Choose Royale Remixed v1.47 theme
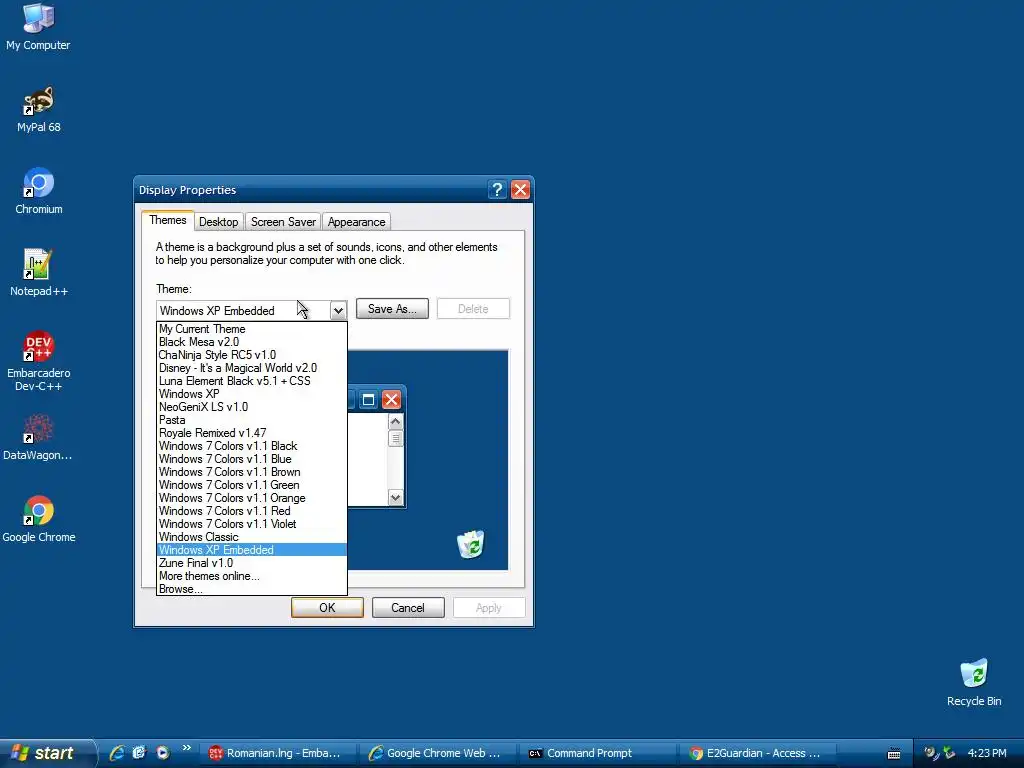 tap(251, 433)
